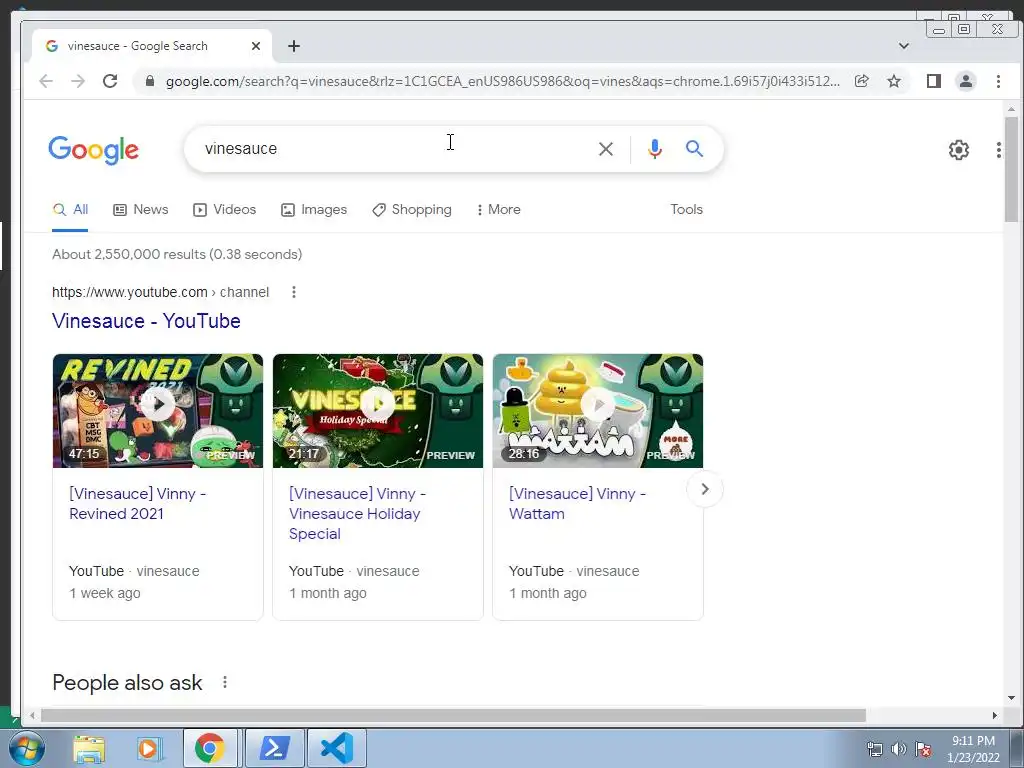Click the 1 week ago text
Image resolution: width=1024 pixels, height=768 pixels.
pos(104,594)
